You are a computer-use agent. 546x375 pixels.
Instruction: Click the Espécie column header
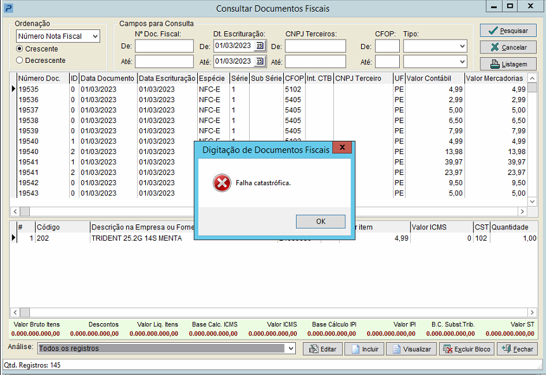[x=213, y=78]
